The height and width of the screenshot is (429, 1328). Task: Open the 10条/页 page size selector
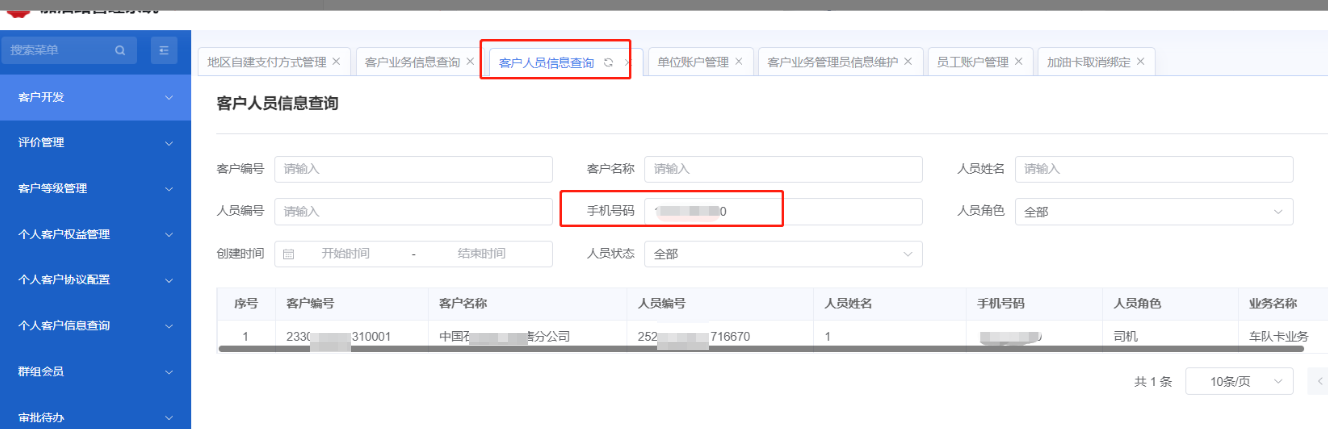(1239, 381)
